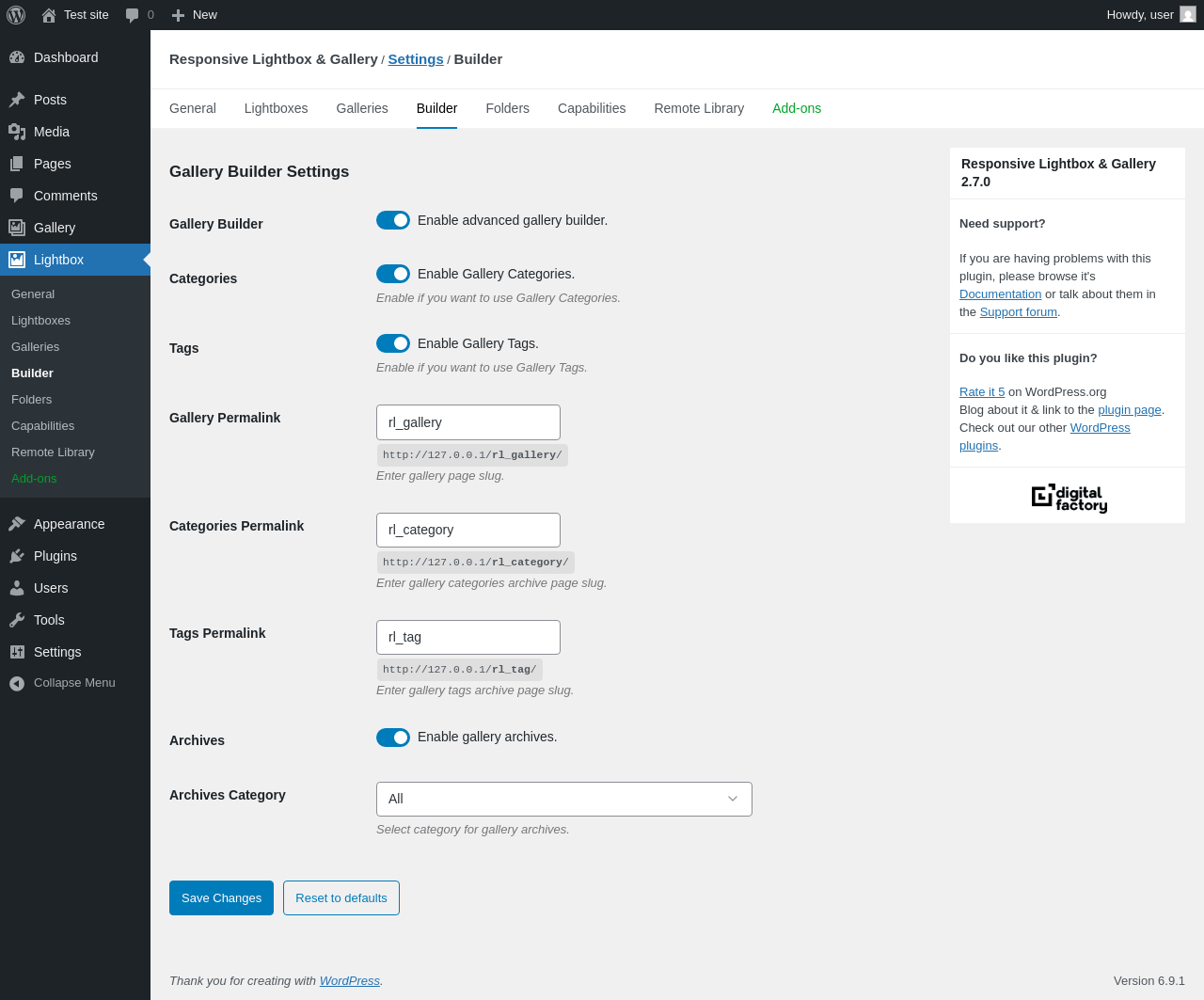Click the comments bubble icon in admin bar

tap(133, 15)
